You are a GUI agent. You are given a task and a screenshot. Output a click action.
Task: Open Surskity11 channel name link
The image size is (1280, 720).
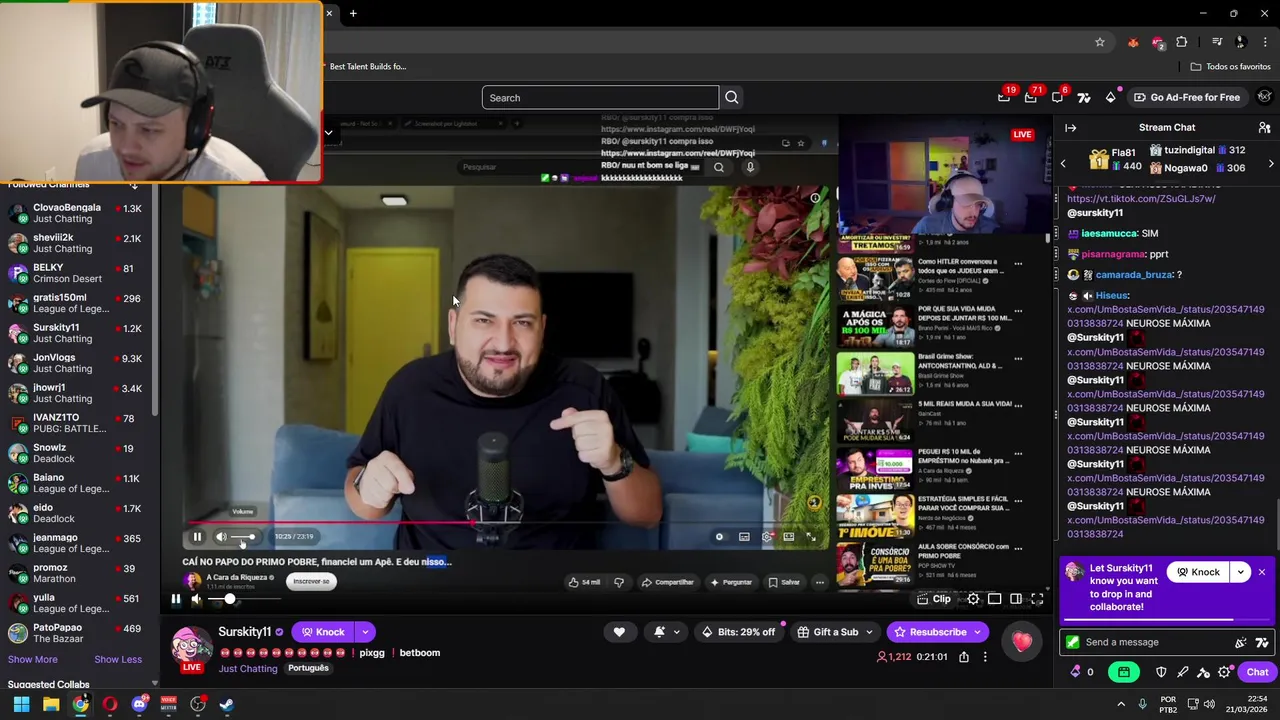245,632
